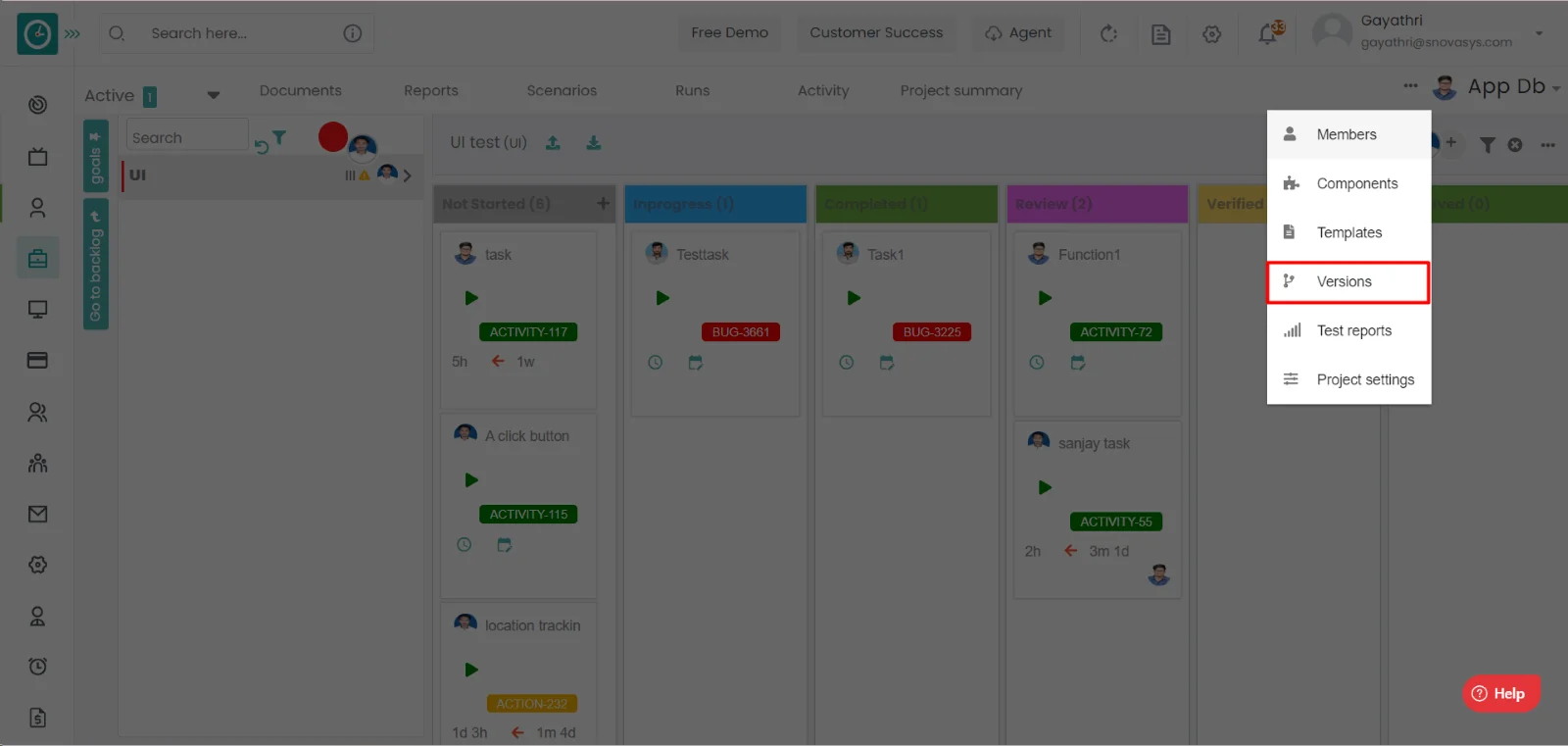The width and height of the screenshot is (1568, 746).
Task: Select Components in the project menu
Action: pos(1348,183)
